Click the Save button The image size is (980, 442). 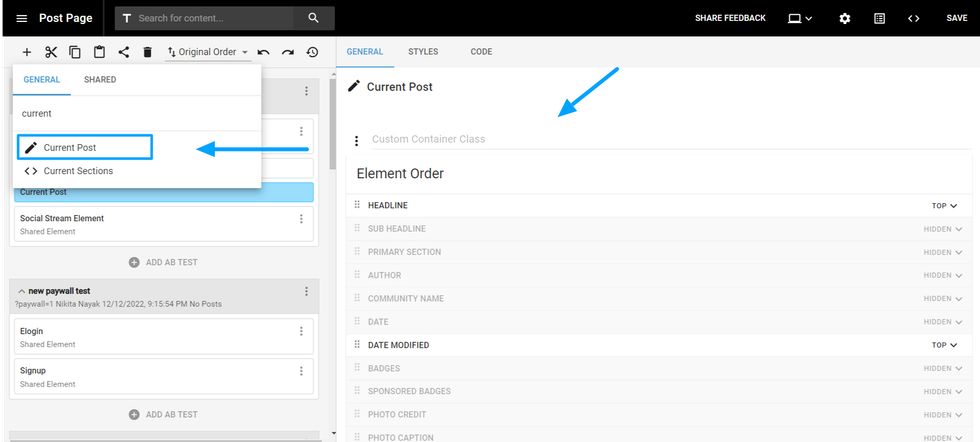[x=956, y=18]
